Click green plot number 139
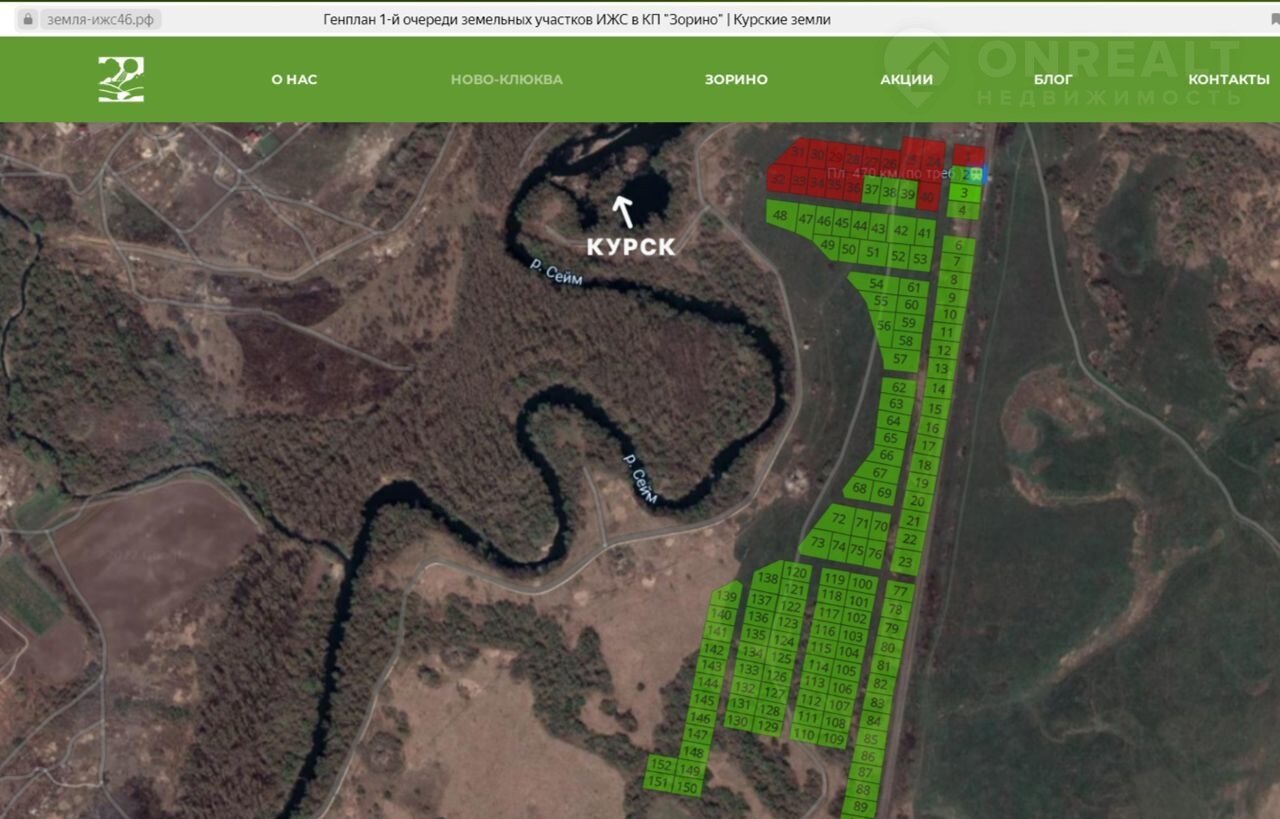This screenshot has width=1280, height=819. pyautogui.click(x=727, y=597)
